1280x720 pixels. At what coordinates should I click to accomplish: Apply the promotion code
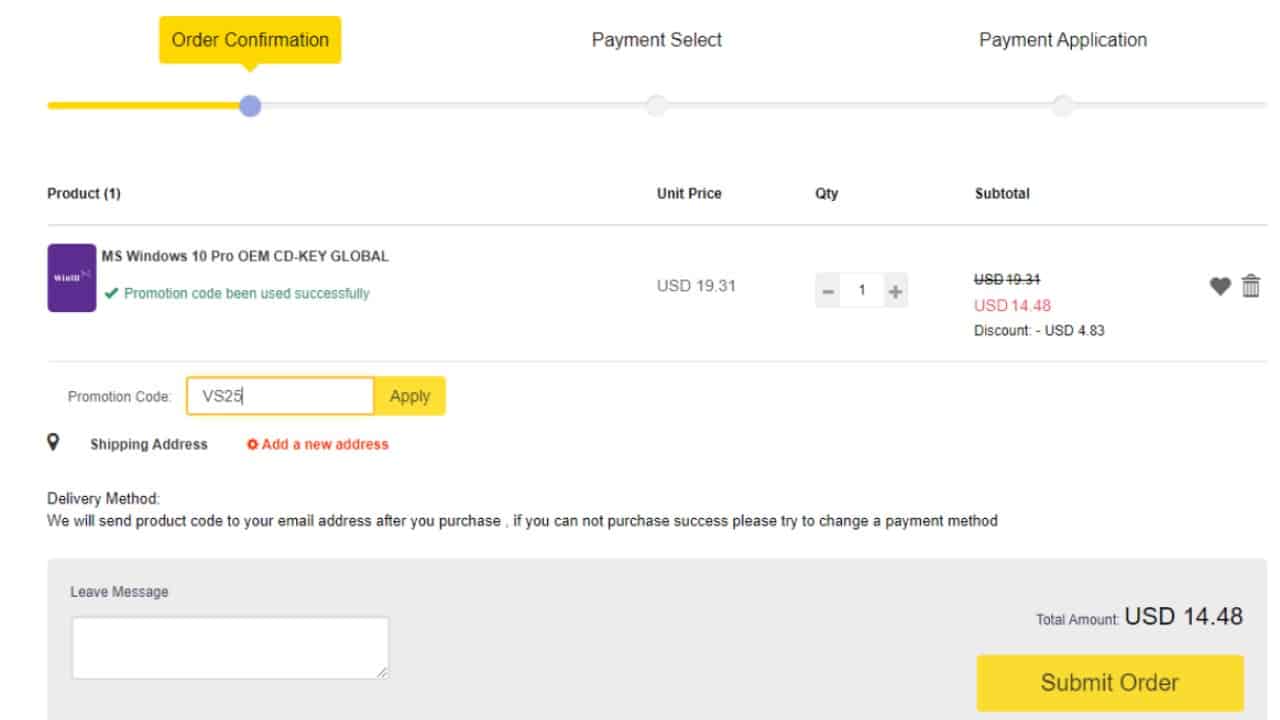pyautogui.click(x=410, y=396)
